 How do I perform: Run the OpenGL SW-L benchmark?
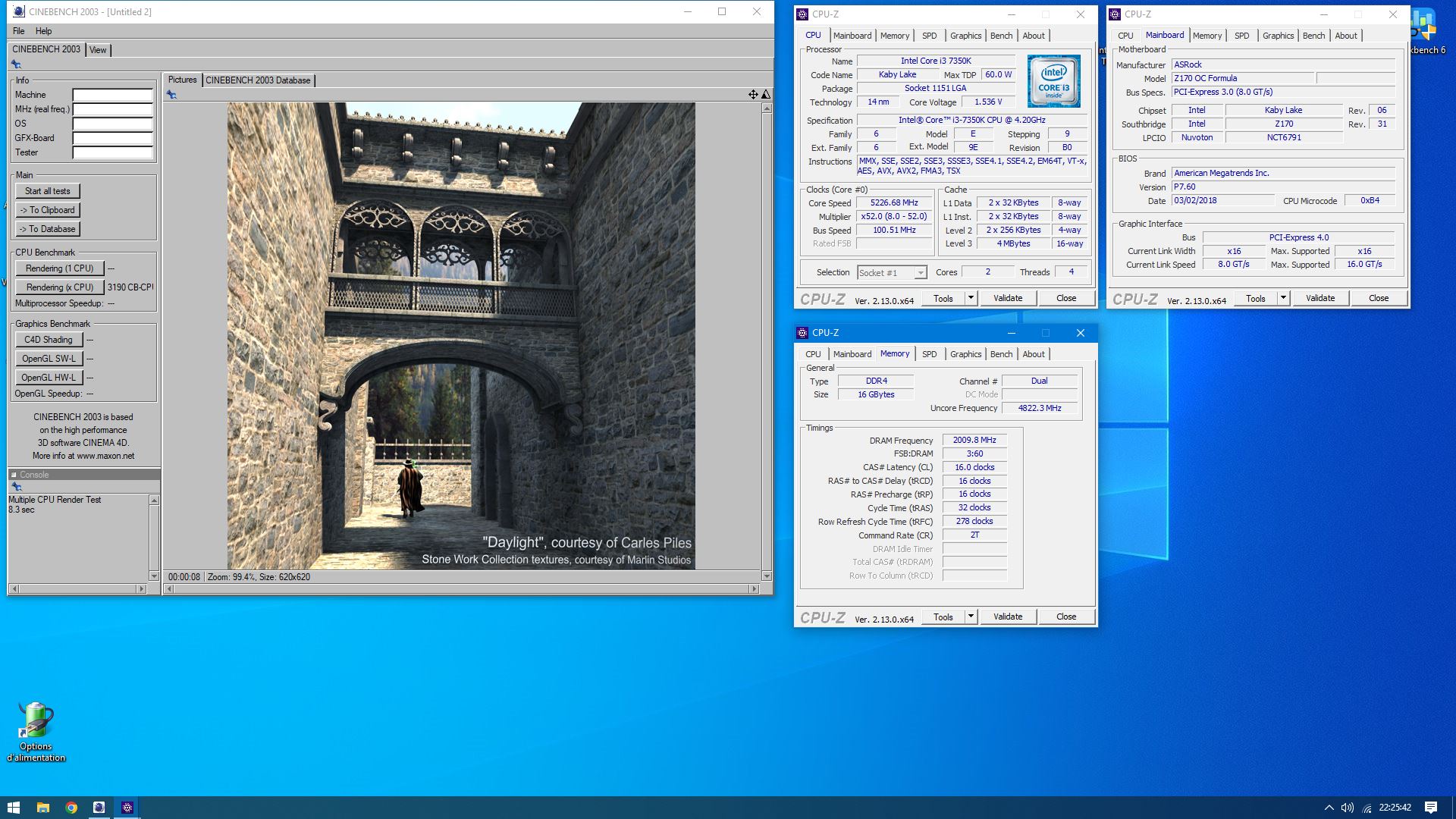coord(49,359)
